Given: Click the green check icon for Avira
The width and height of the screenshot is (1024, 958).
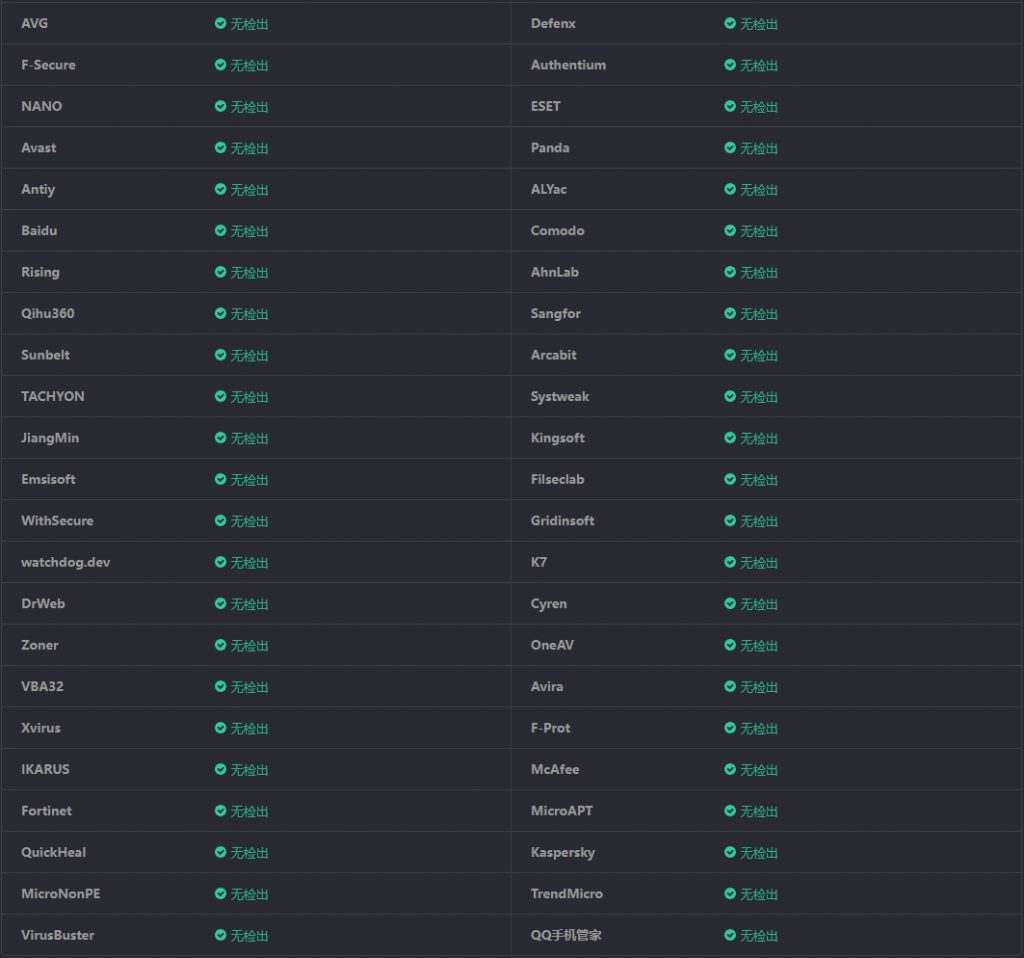Looking at the screenshot, I should 730,686.
